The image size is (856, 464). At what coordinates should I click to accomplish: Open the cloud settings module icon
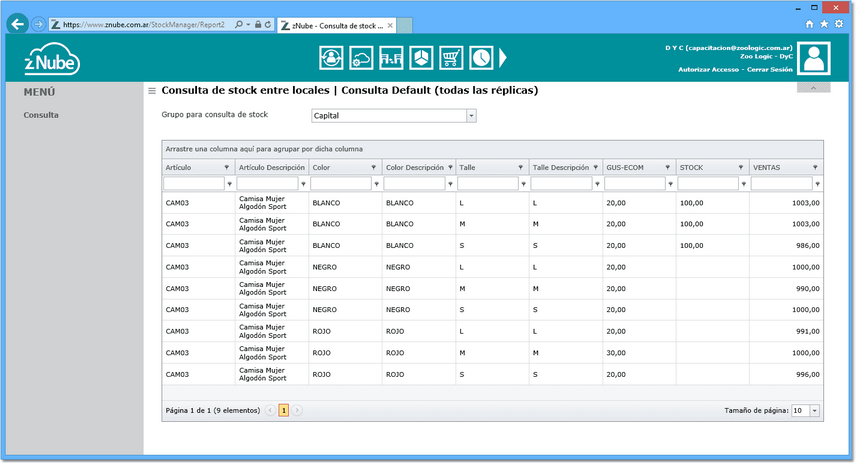click(361, 58)
